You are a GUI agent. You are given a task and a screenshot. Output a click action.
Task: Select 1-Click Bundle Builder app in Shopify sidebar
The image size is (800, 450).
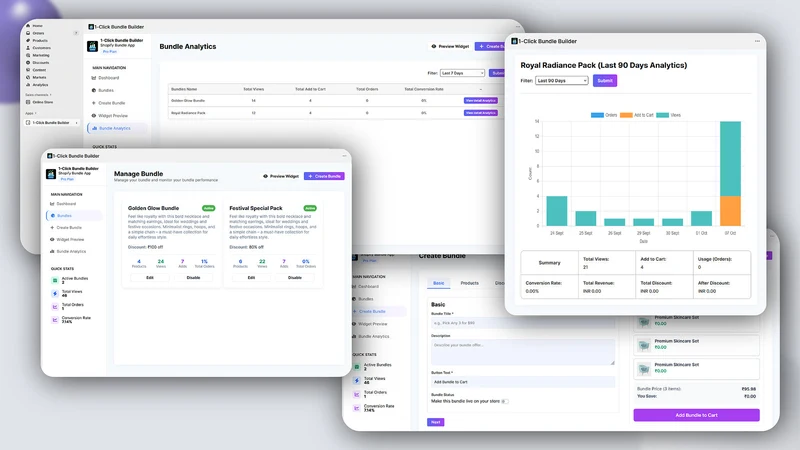[x=52, y=122]
